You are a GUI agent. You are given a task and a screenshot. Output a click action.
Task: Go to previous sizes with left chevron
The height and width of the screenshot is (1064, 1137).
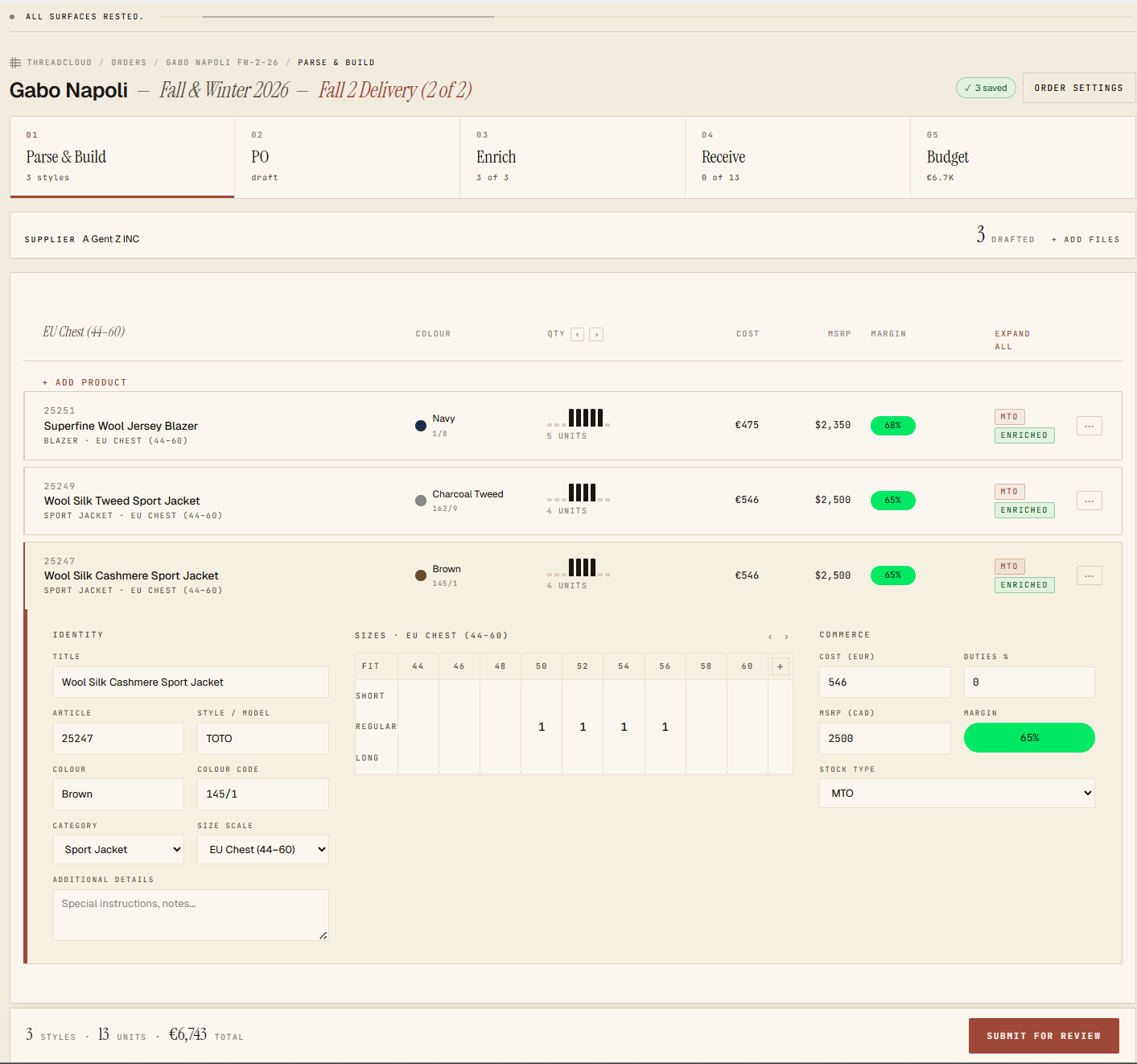[x=770, y=637]
